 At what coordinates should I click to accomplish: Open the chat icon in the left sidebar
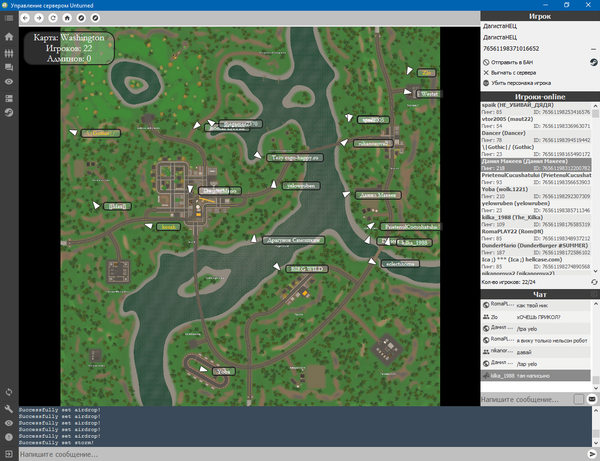(9, 67)
